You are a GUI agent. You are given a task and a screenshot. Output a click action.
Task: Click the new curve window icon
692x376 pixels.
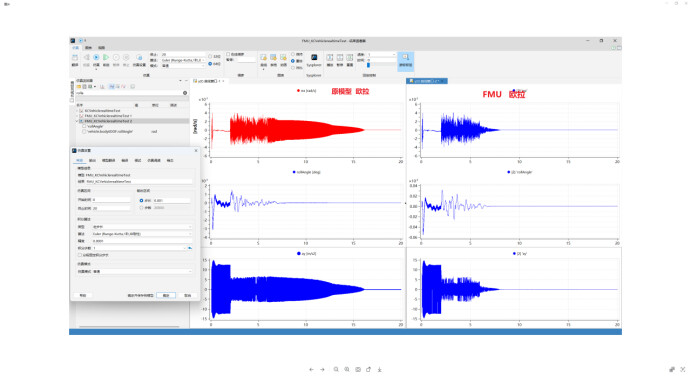[x=263, y=58]
